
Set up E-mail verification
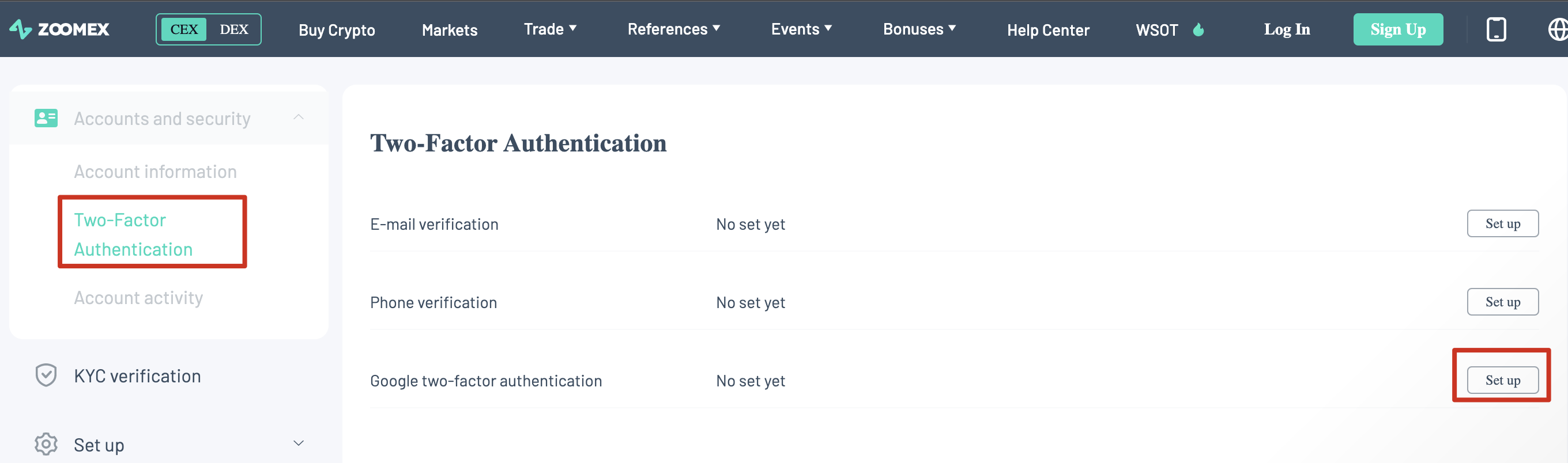point(1502,223)
